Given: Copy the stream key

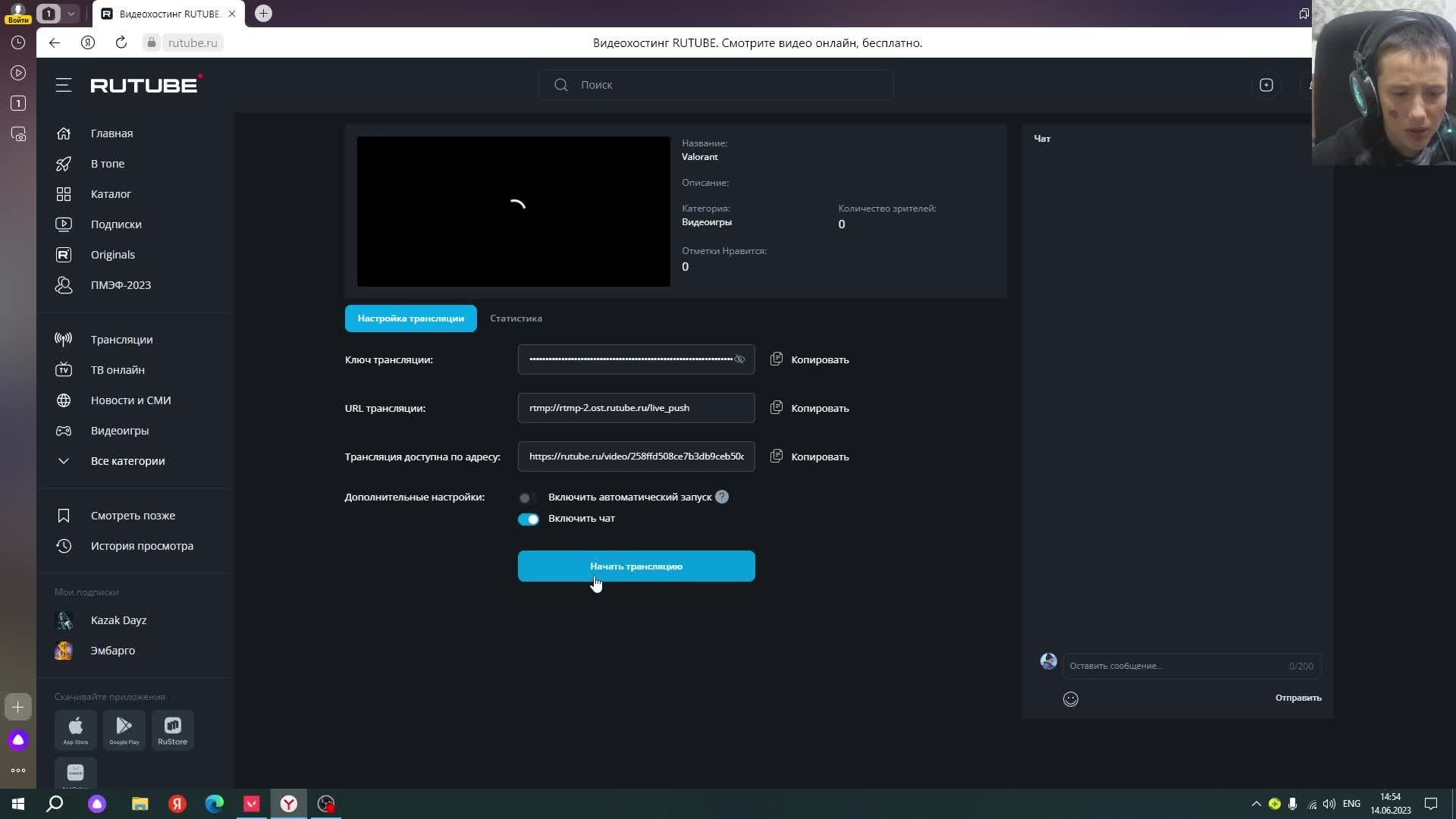Looking at the screenshot, I should (x=809, y=359).
